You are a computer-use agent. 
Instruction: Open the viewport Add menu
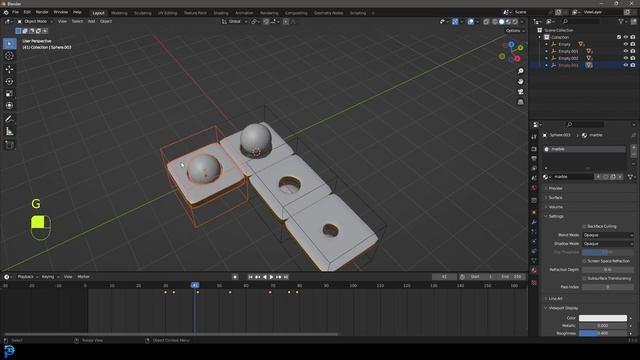(91, 21)
